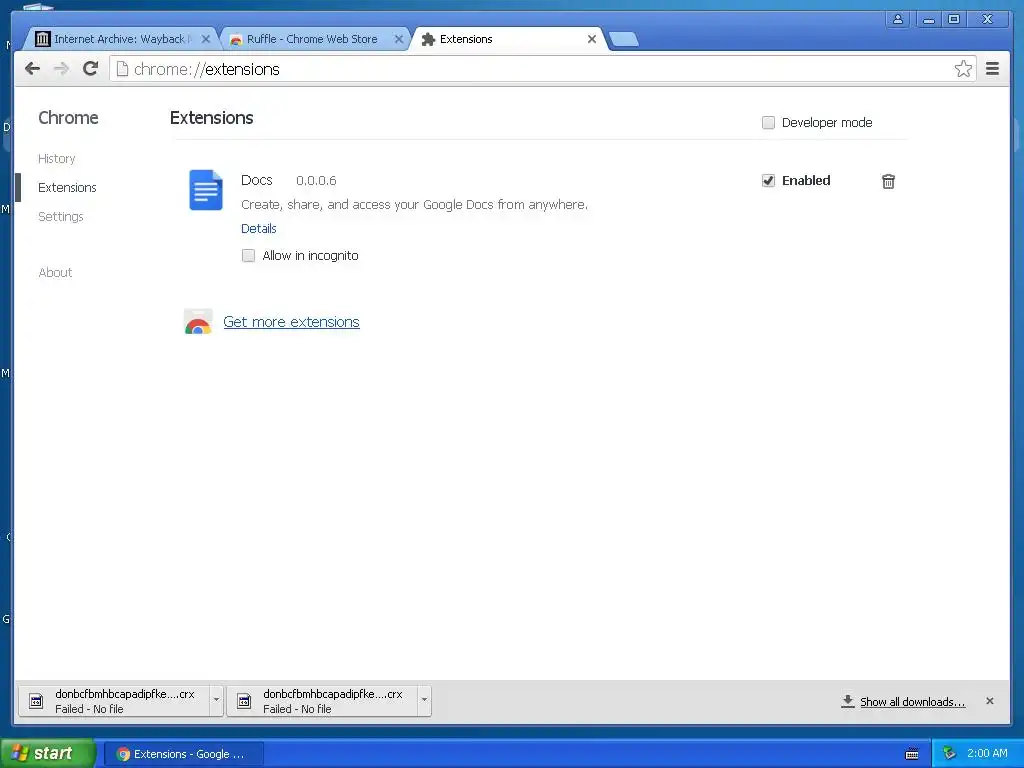Click the browser forward arrow

point(61,69)
